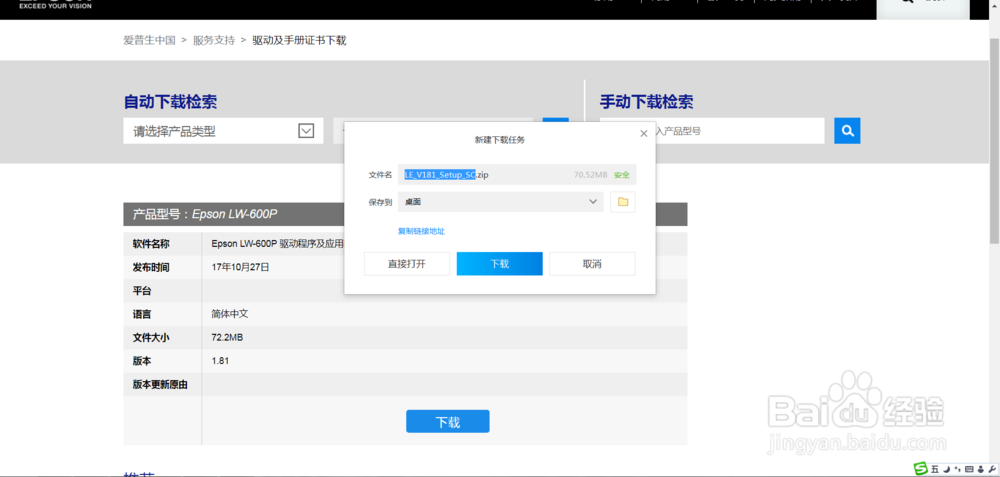Screen dimensions: 1000x477
Task: Toggle the moon icon in IME bar
Action: click(x=947, y=469)
